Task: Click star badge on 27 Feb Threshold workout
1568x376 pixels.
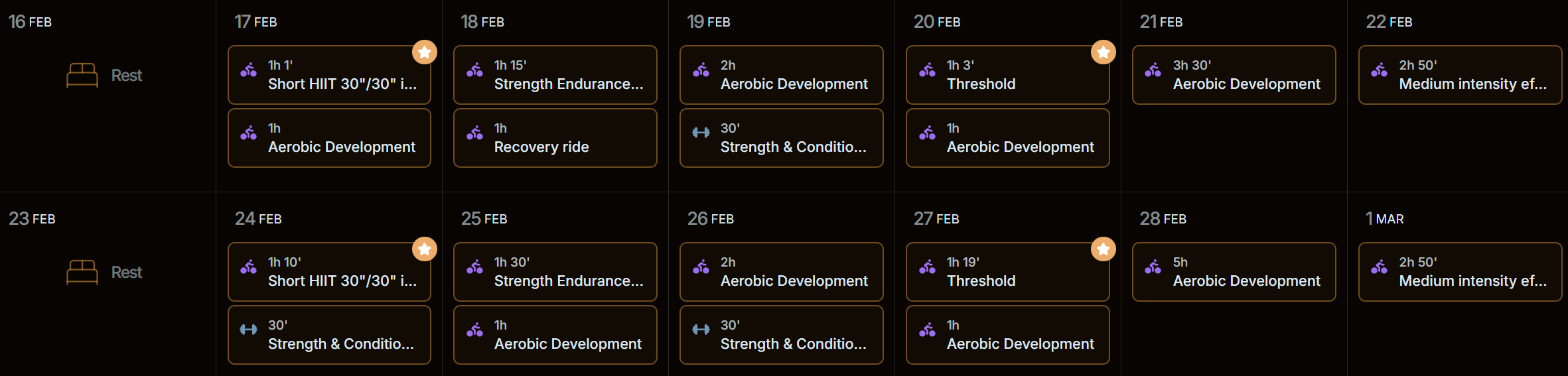Action: (1103, 249)
